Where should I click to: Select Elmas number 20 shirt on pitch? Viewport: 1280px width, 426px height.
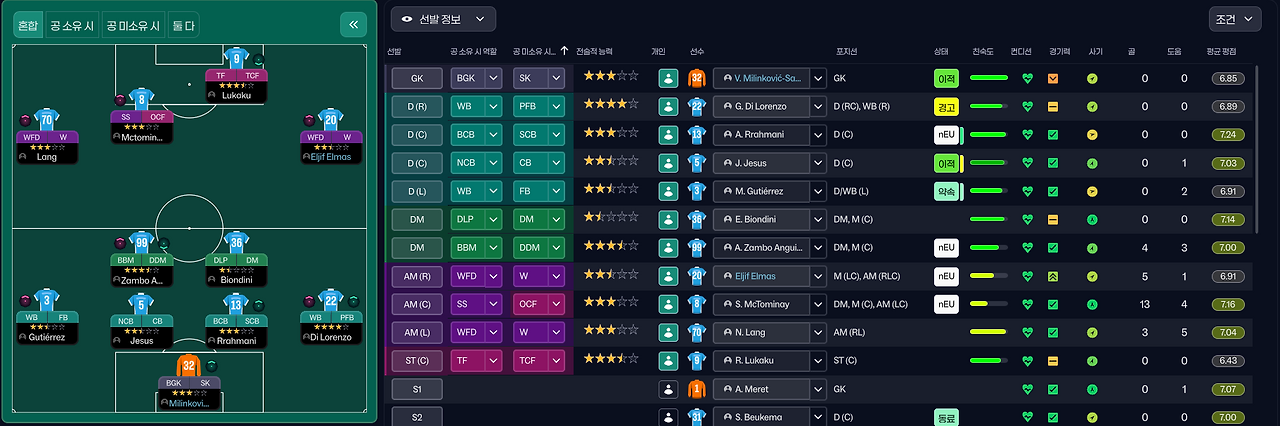point(330,120)
